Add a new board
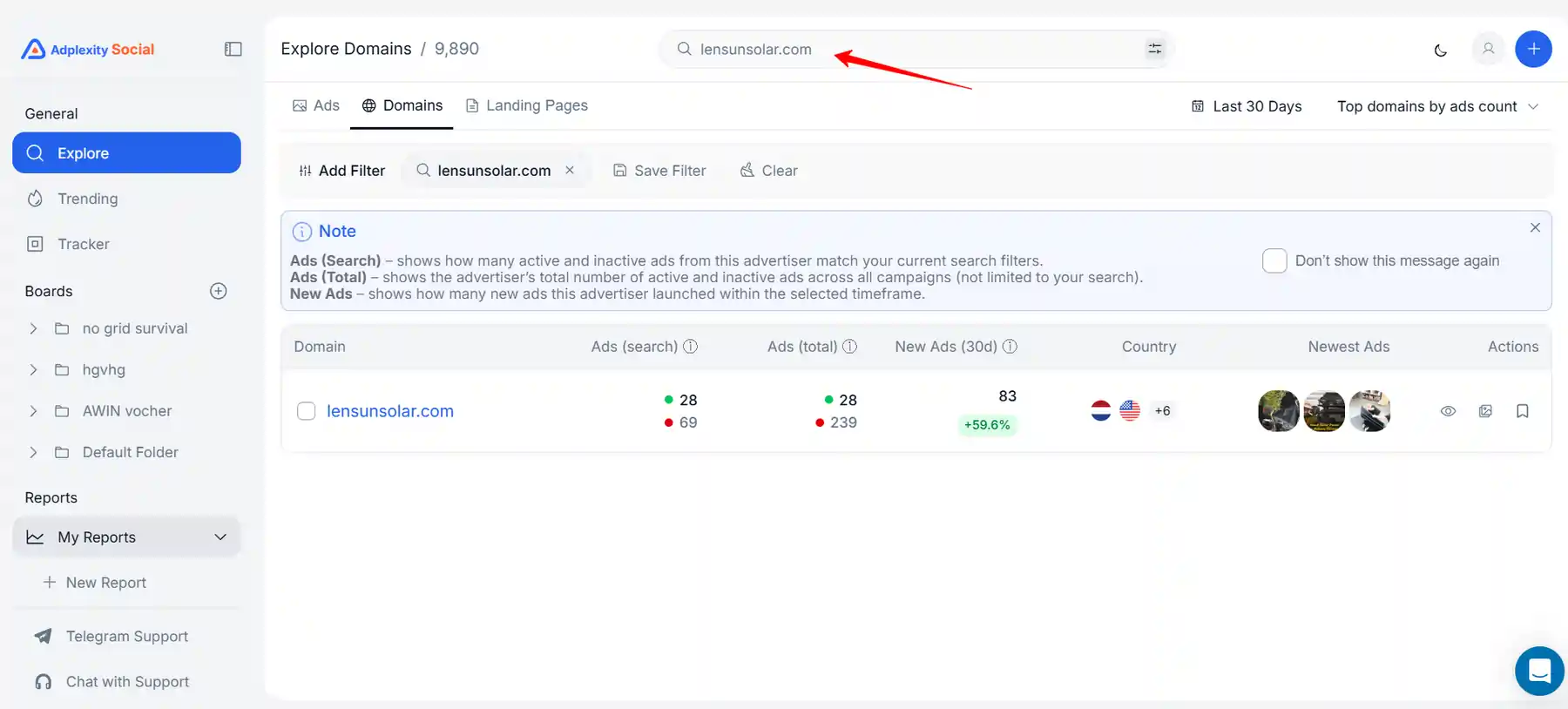This screenshot has width=1568, height=709. pyautogui.click(x=219, y=291)
